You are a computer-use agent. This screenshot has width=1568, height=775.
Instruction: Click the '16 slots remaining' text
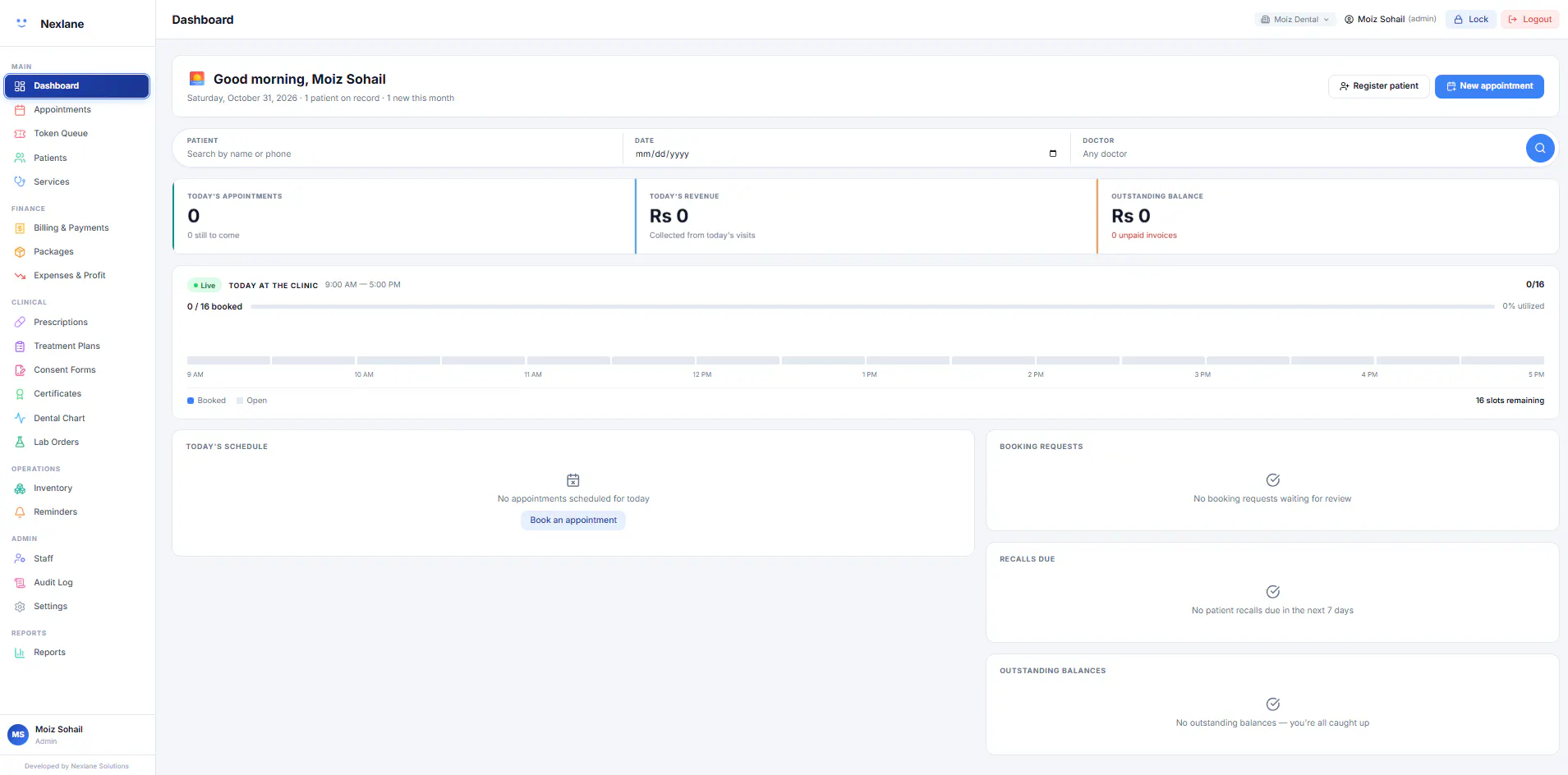coord(1510,401)
